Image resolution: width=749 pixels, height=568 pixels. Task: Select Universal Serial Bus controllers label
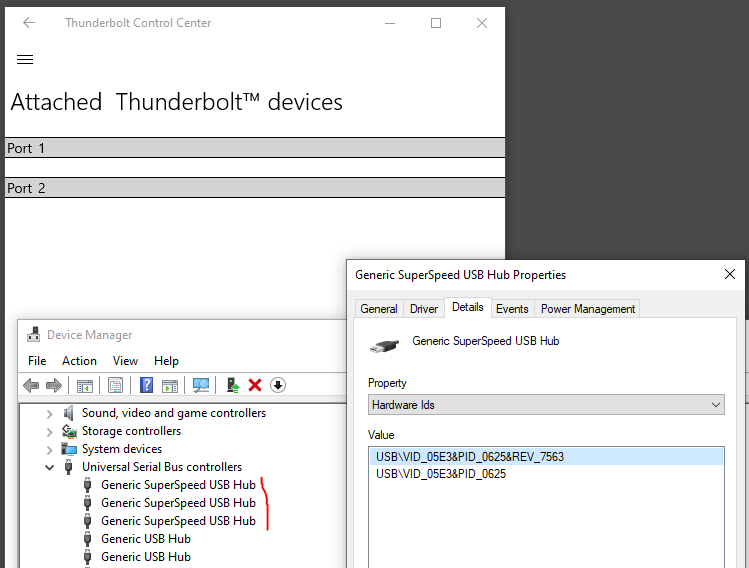click(x=162, y=467)
